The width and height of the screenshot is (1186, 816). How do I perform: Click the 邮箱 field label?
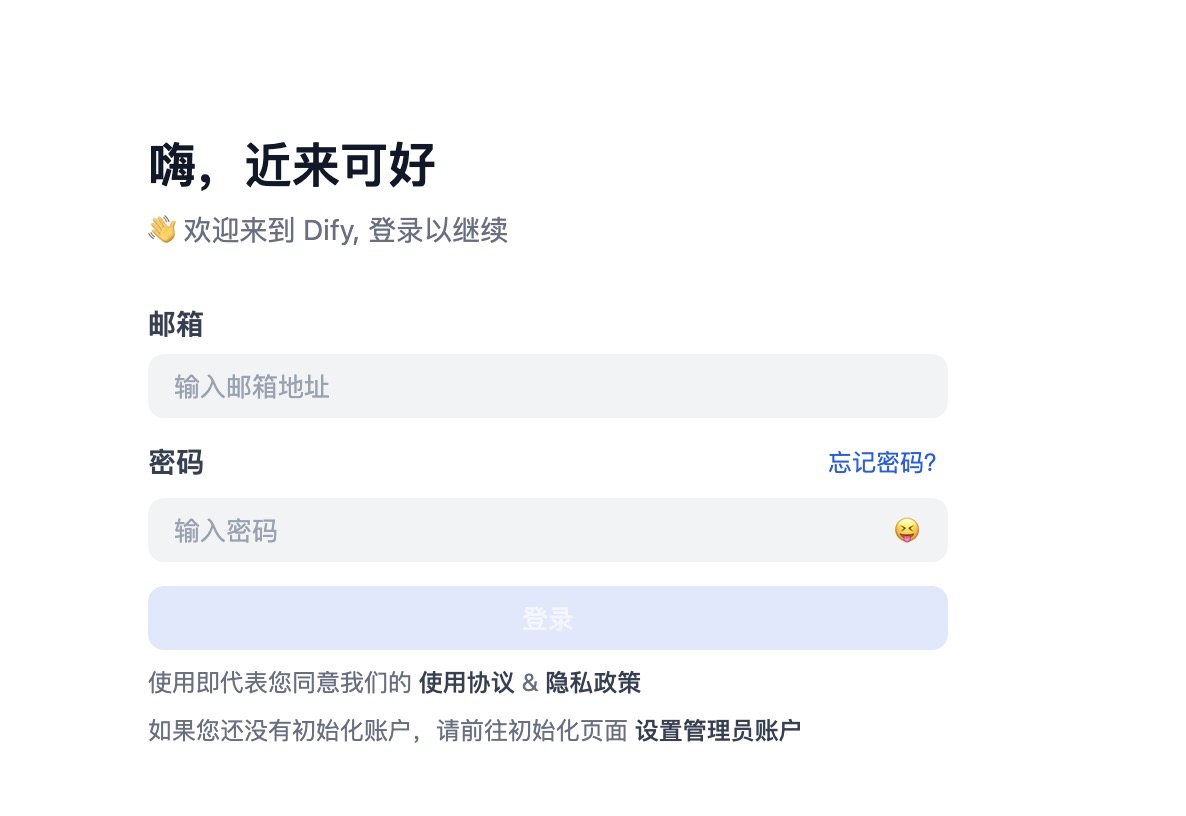[x=176, y=324]
